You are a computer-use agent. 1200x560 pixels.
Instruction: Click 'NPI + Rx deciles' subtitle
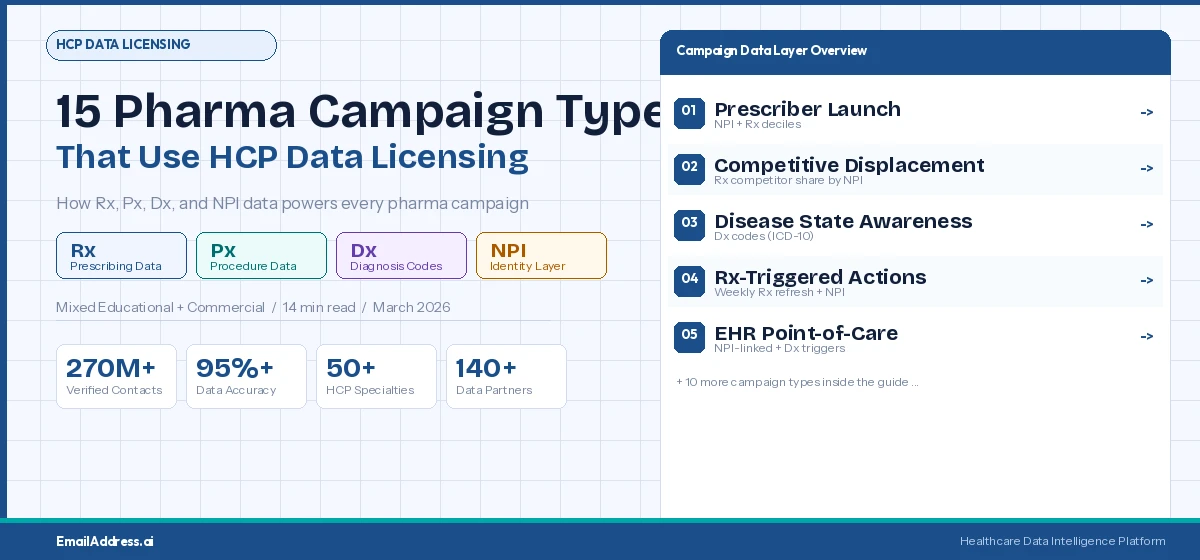click(x=757, y=125)
